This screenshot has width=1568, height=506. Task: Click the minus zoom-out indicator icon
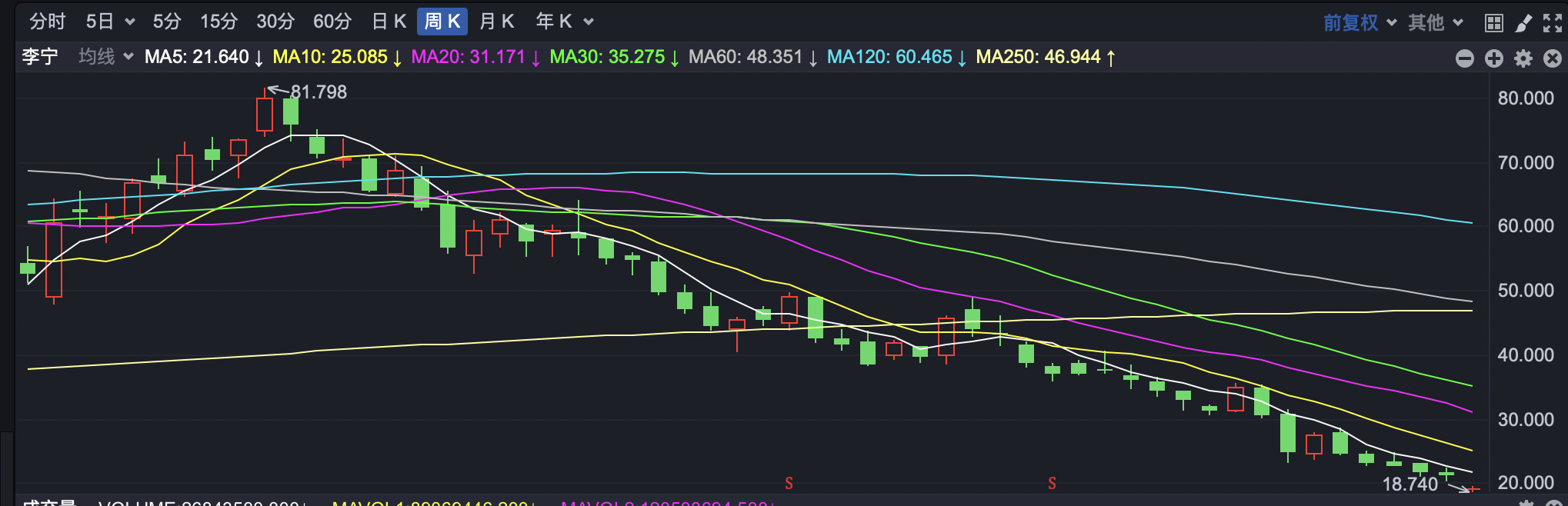pos(1465,58)
